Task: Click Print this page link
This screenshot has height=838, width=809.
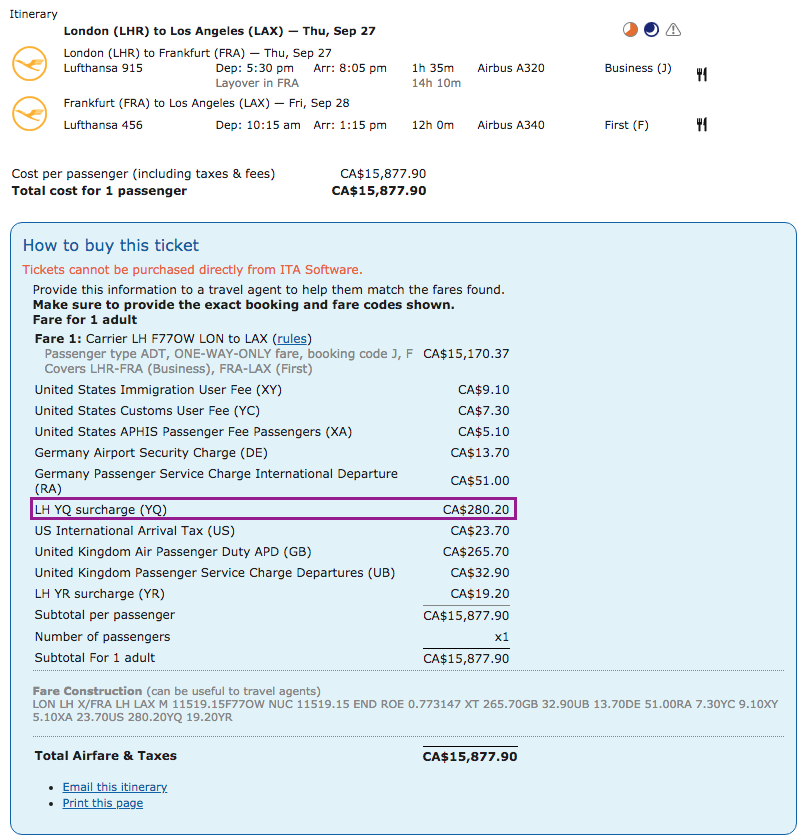Action: [103, 803]
